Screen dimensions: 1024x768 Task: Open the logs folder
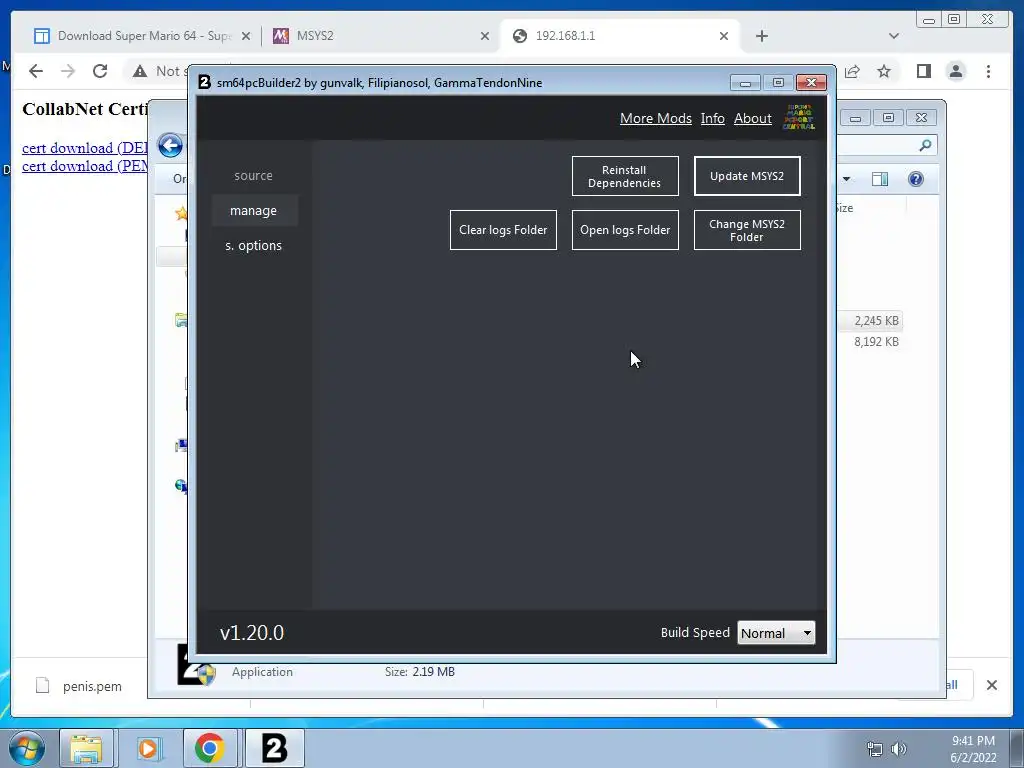(625, 230)
